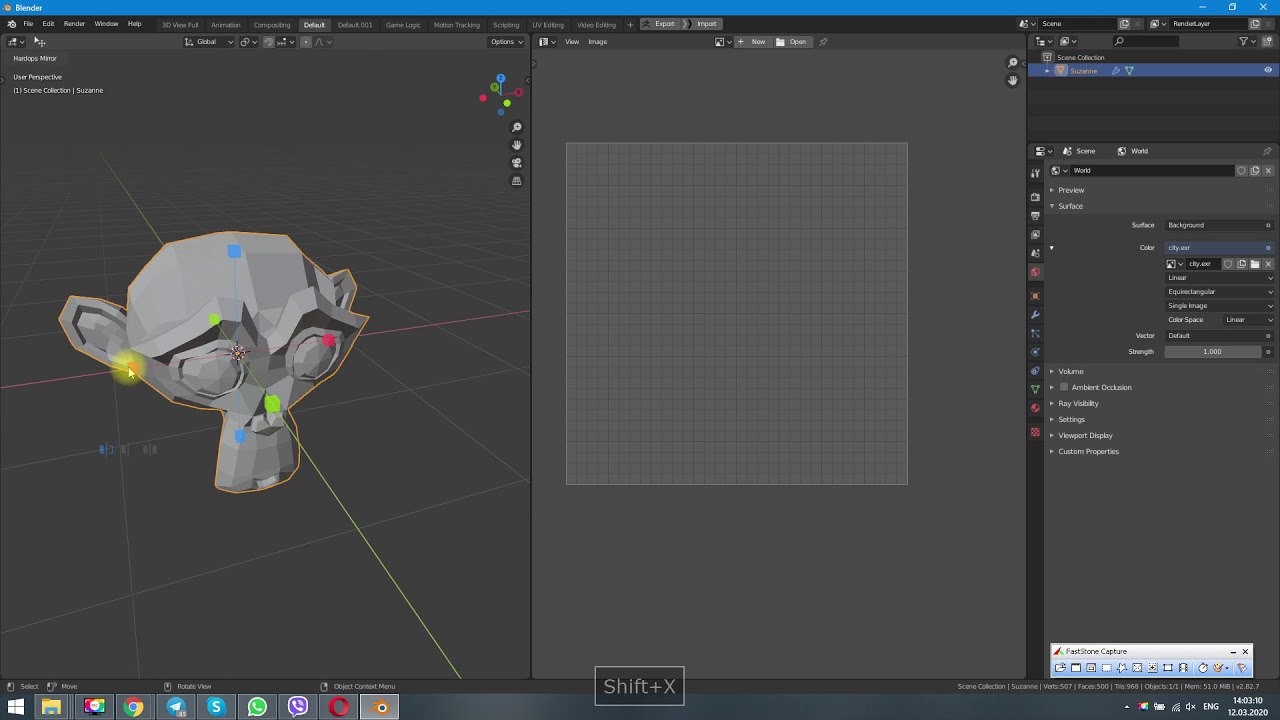1280x720 pixels.
Task: Adjust the Strength value slider
Action: 1212,352
